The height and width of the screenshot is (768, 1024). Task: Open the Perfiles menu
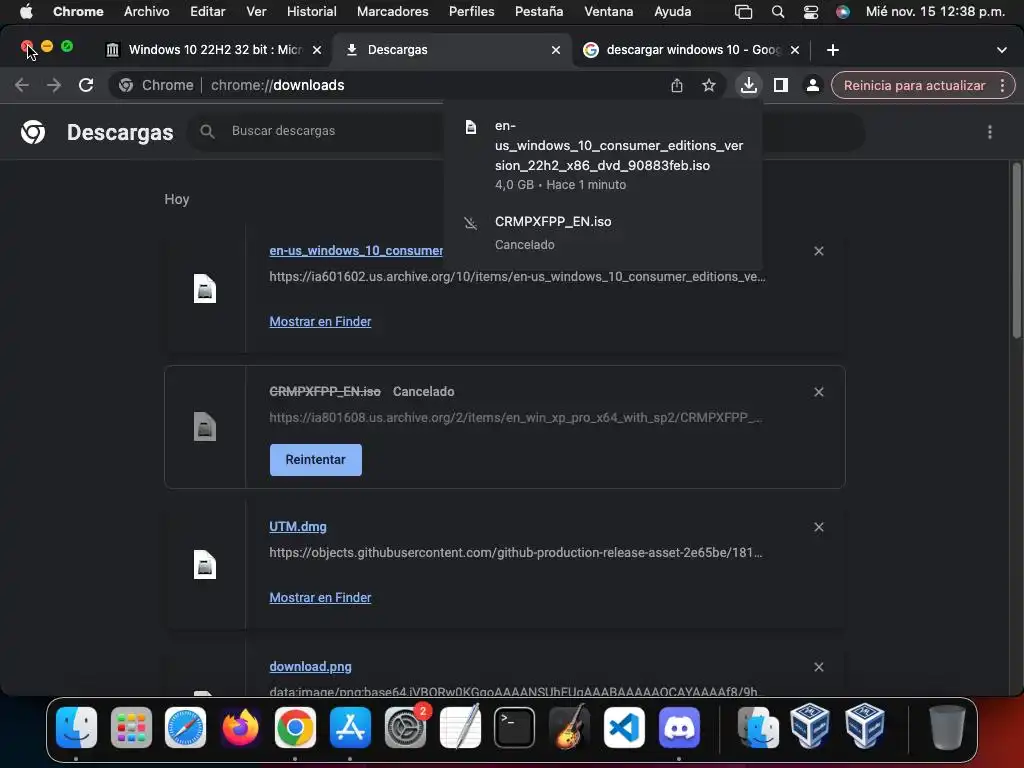coord(472,11)
